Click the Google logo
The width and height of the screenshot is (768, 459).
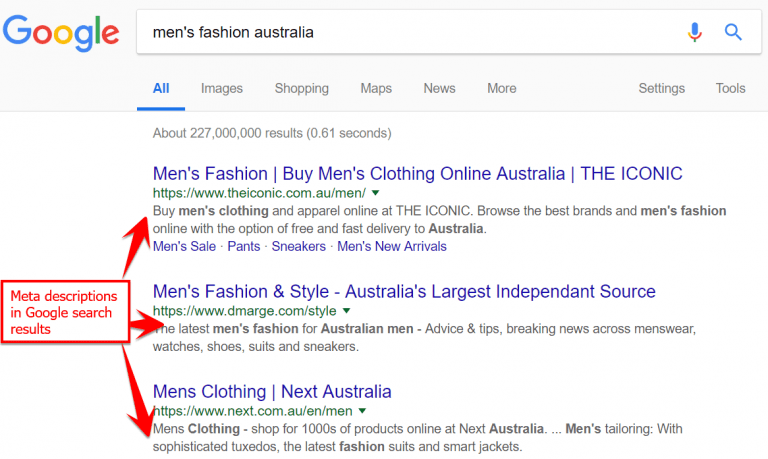(62, 33)
